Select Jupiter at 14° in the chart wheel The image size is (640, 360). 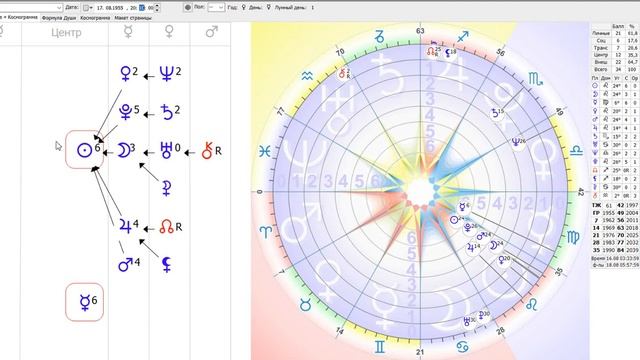473,248
